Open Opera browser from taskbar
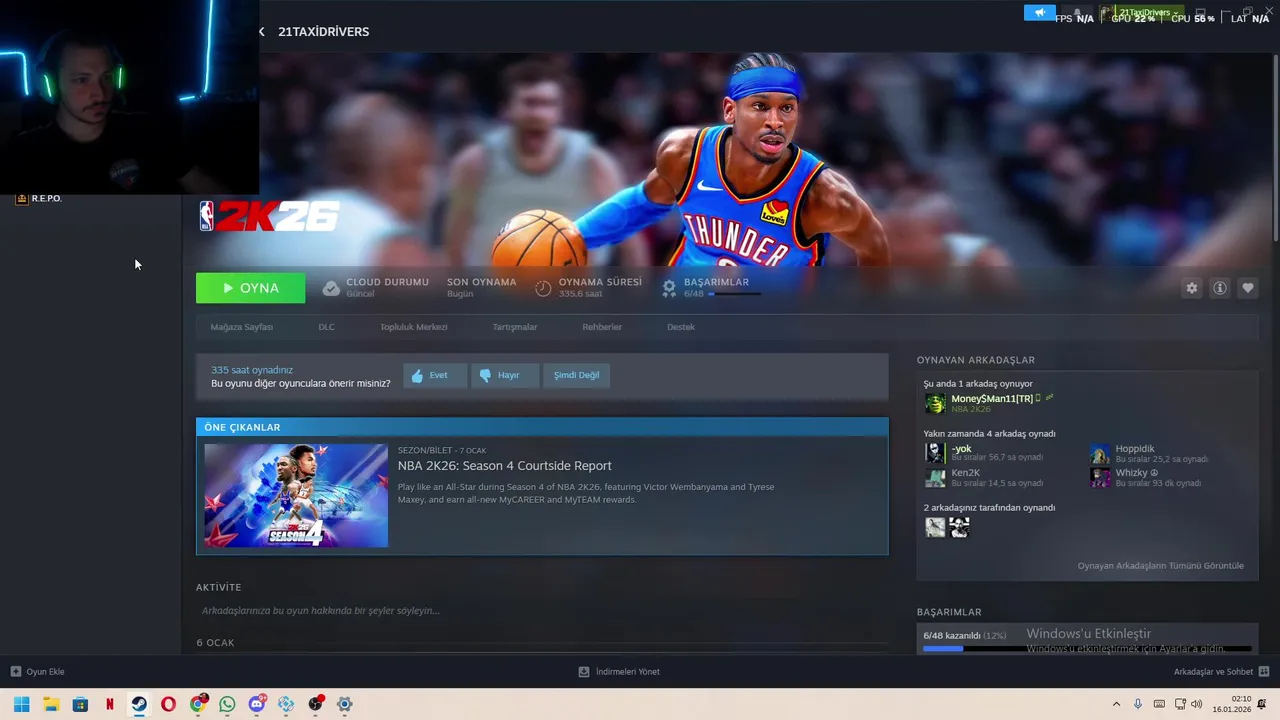This screenshot has width=1280, height=720. [x=168, y=704]
